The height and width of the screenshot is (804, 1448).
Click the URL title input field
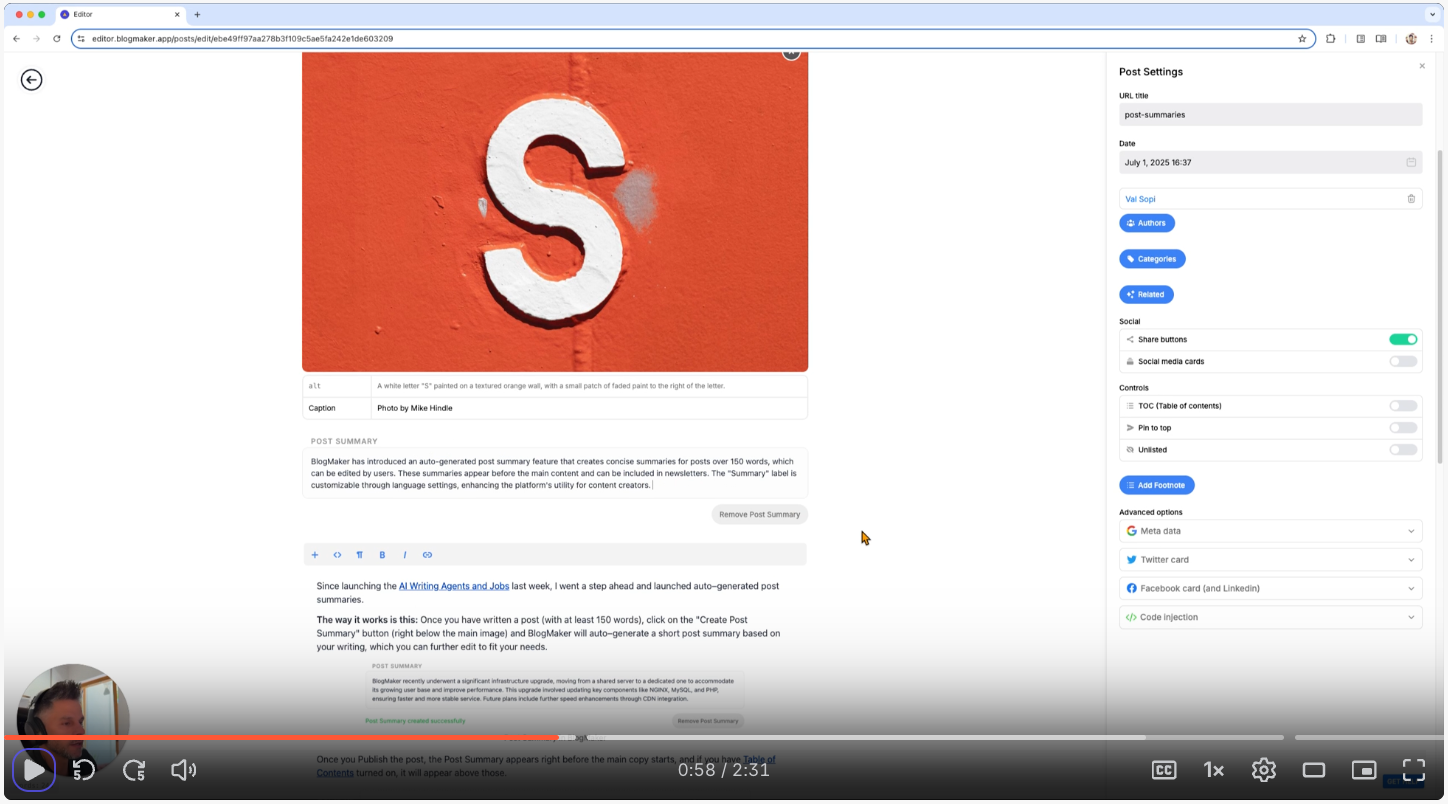coord(1270,115)
